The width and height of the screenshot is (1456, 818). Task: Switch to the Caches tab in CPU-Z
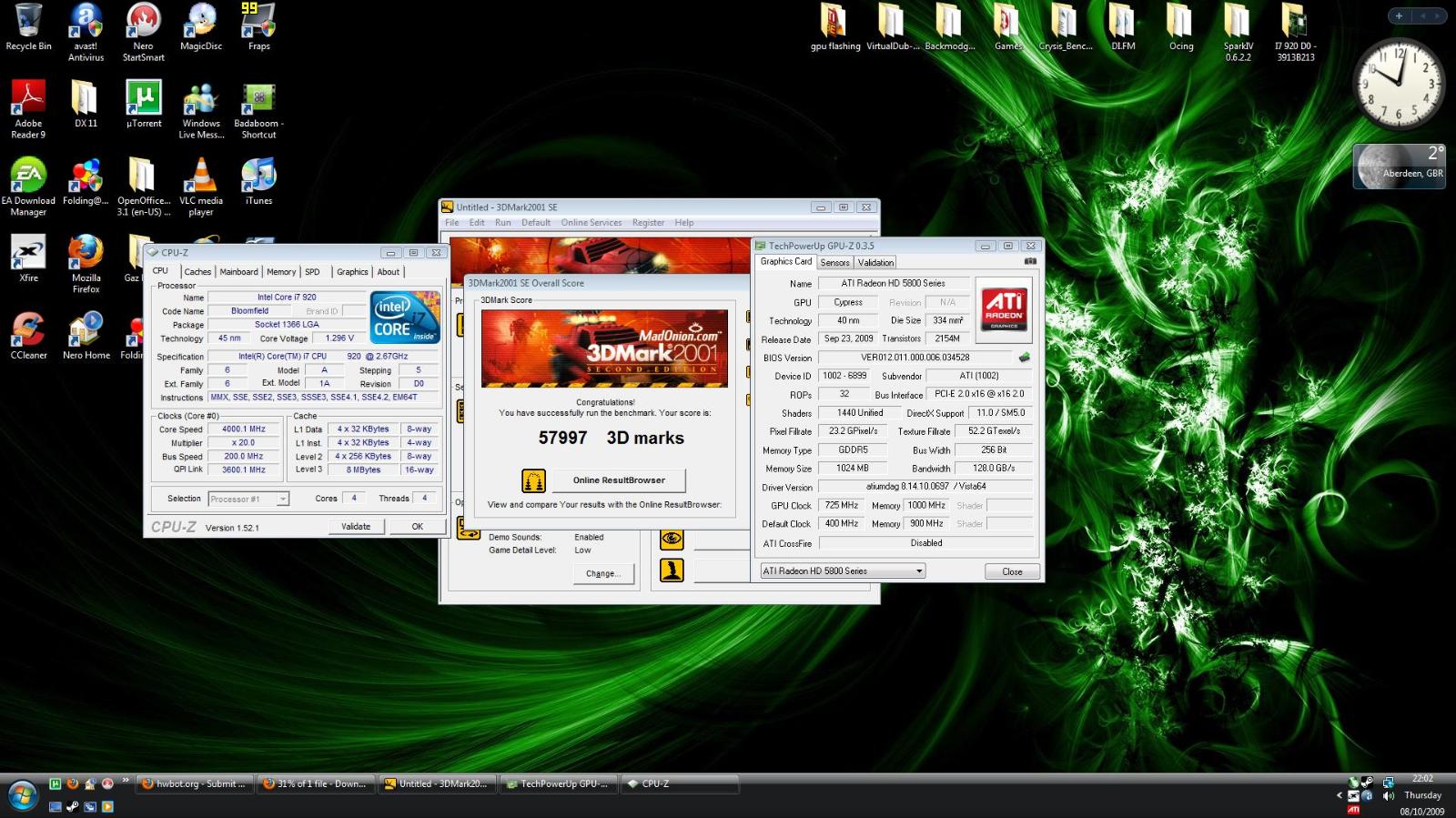tap(197, 272)
